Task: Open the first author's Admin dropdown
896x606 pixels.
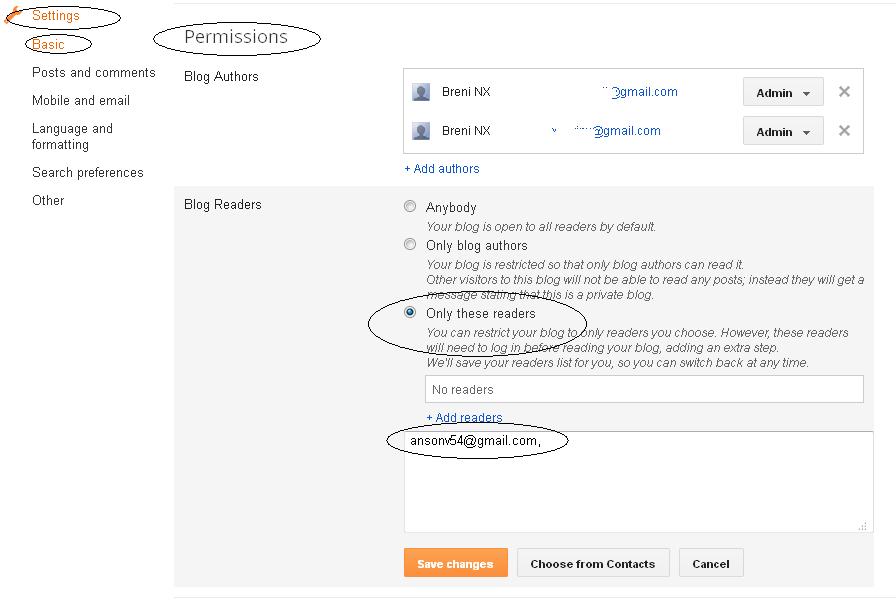Action: 783,93
